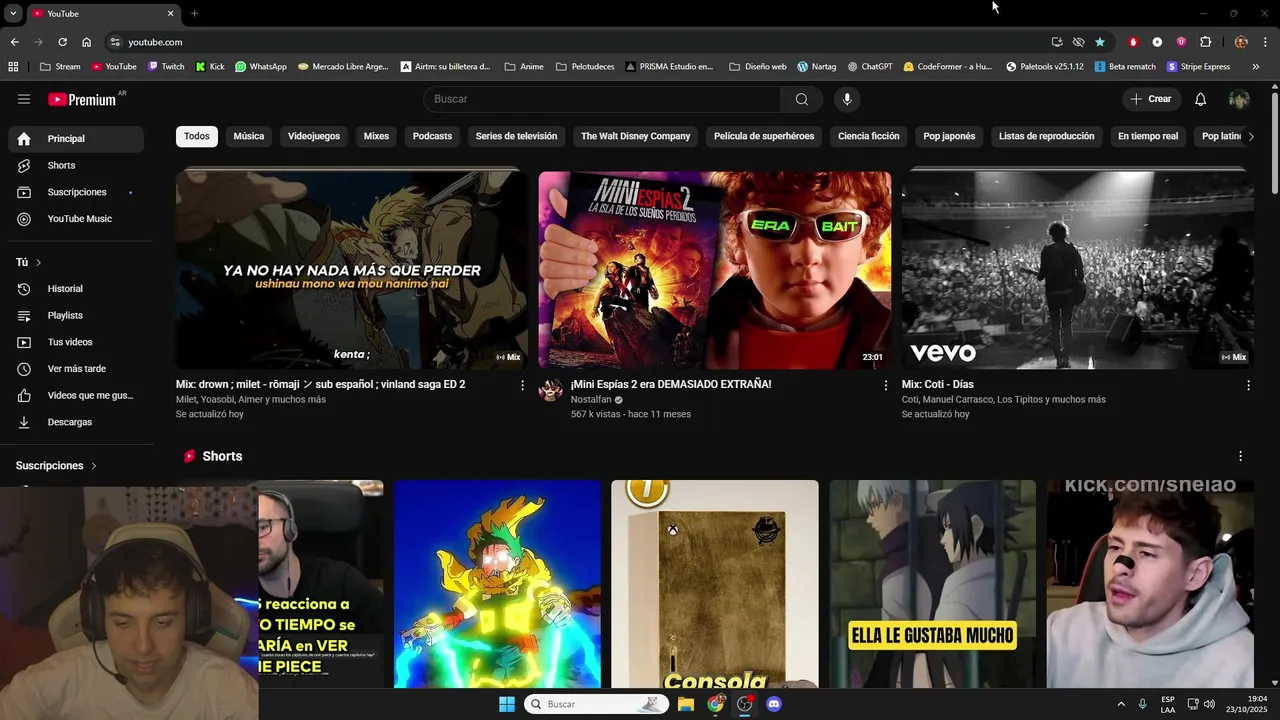Select the Ciencia ficción chip
Screen dimensions: 1280x720
pos(869,136)
